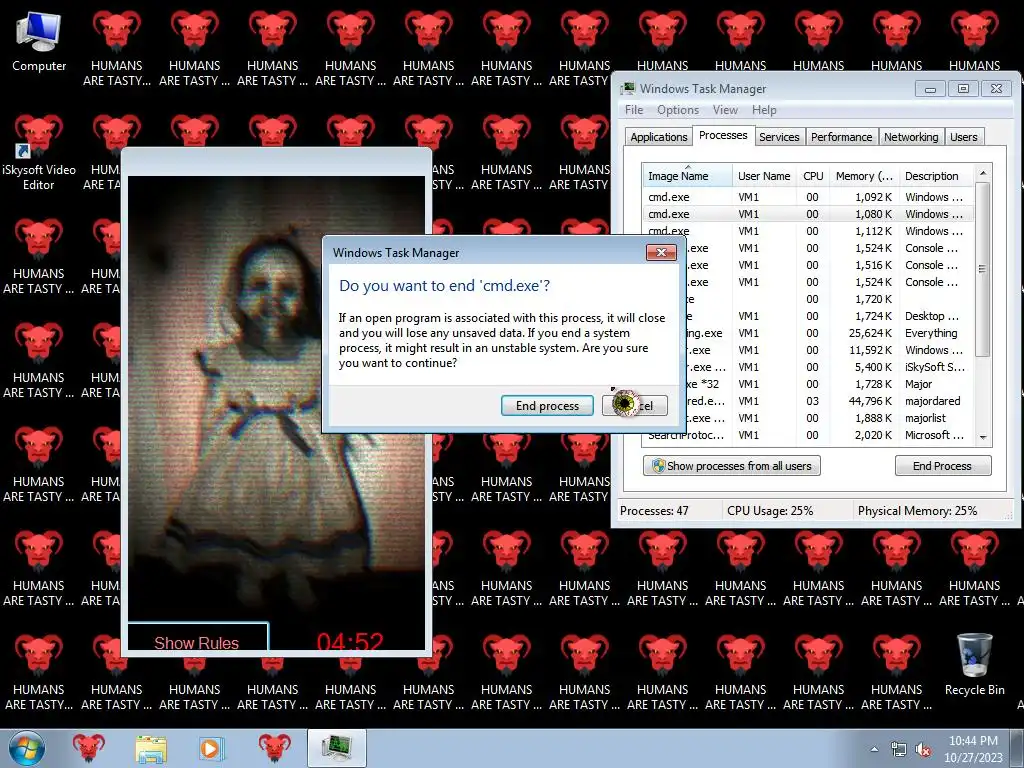Sort processes by User Name column

point(764,176)
